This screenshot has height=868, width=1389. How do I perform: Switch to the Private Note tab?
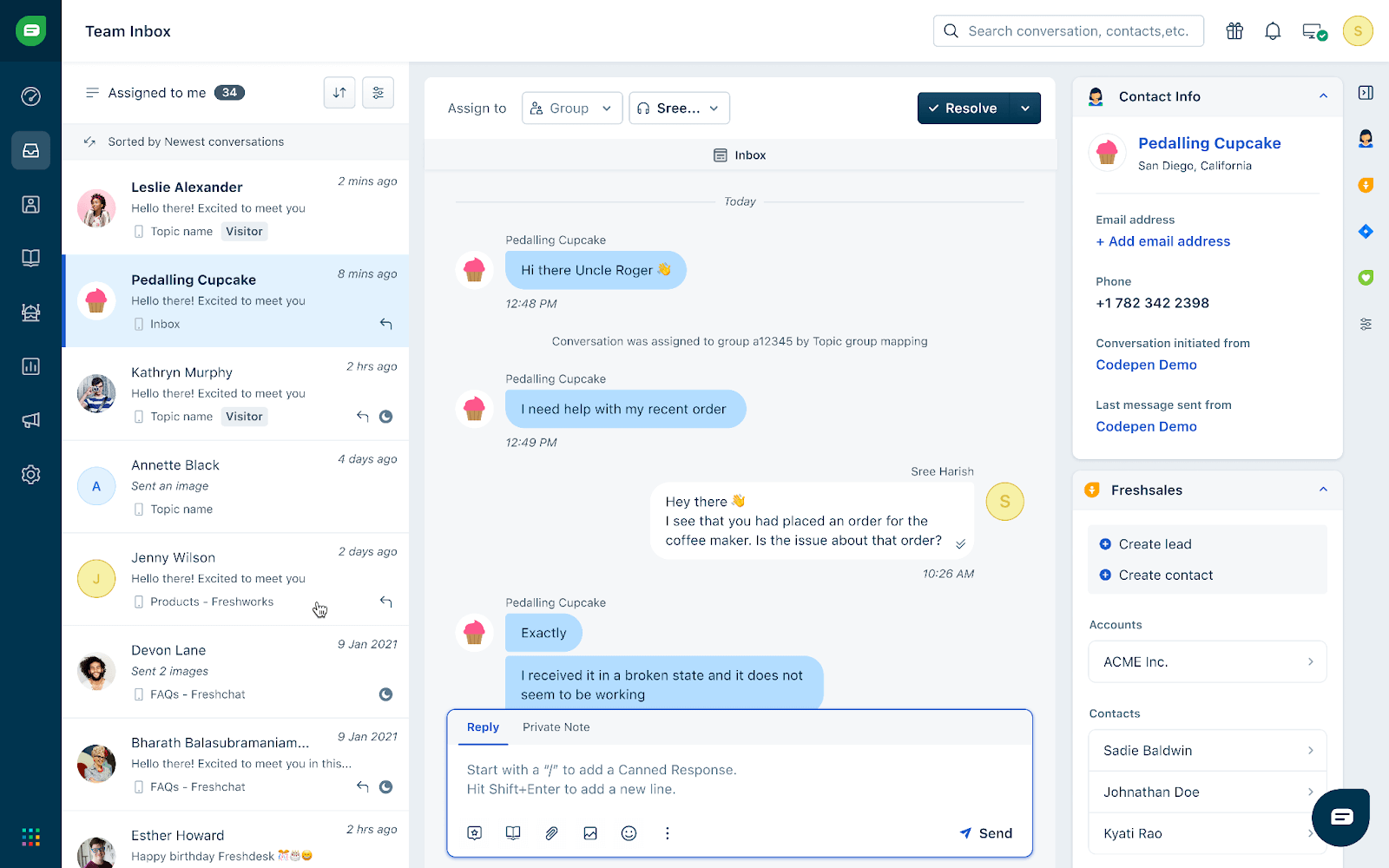(x=556, y=727)
